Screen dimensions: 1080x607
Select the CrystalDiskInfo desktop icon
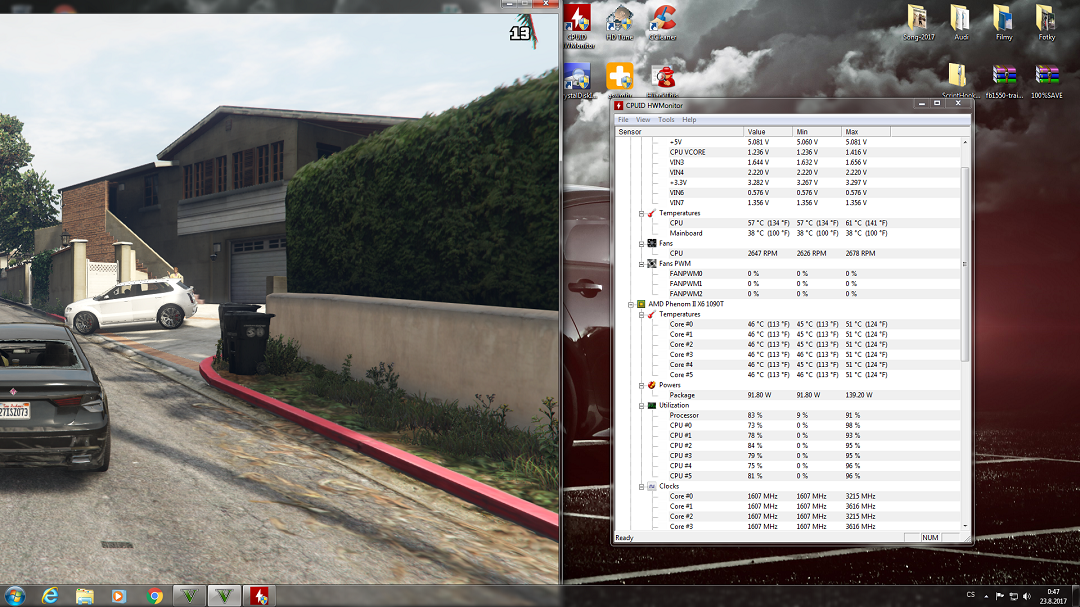point(577,80)
